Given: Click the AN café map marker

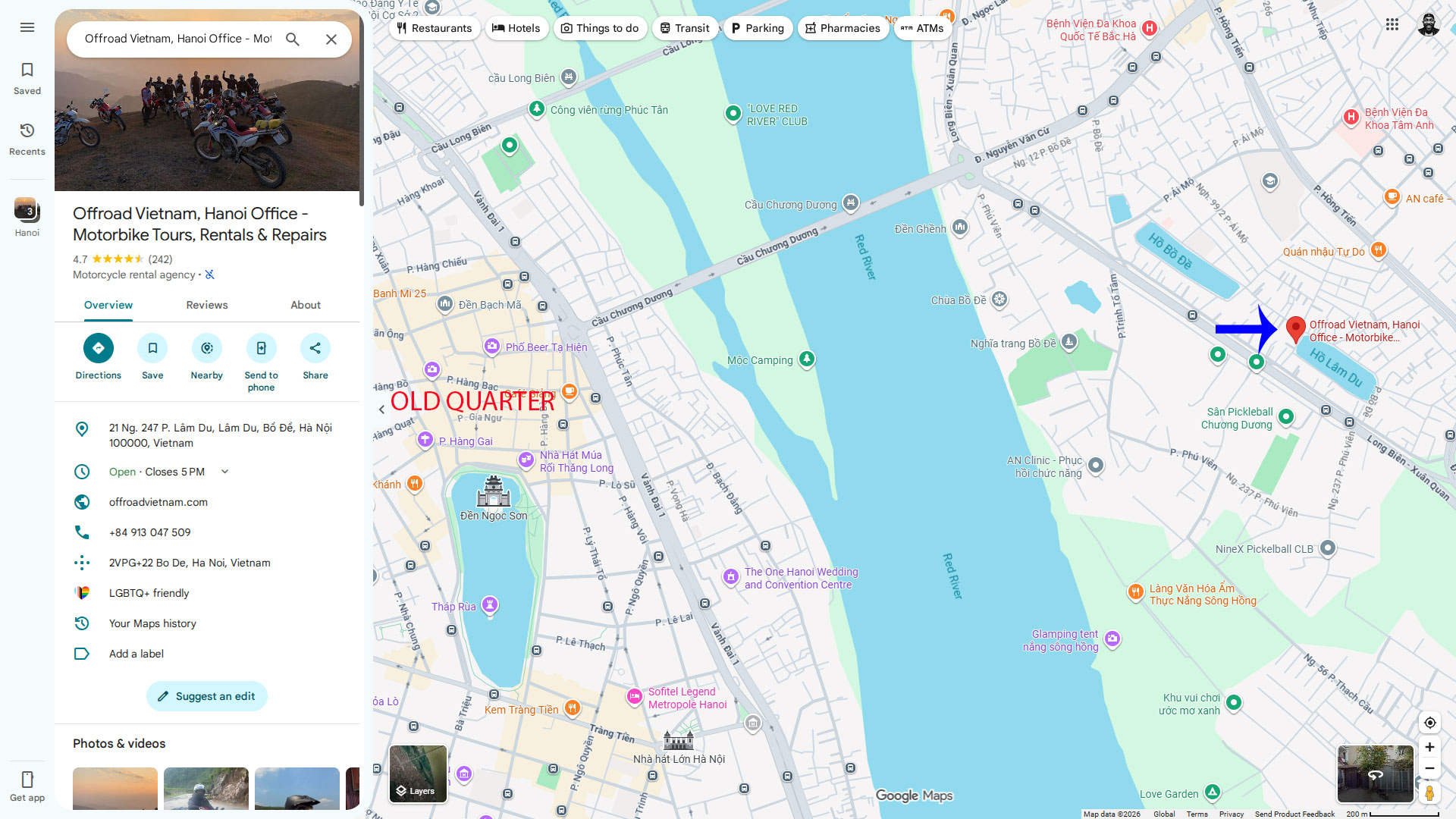Looking at the screenshot, I should point(1392,197).
